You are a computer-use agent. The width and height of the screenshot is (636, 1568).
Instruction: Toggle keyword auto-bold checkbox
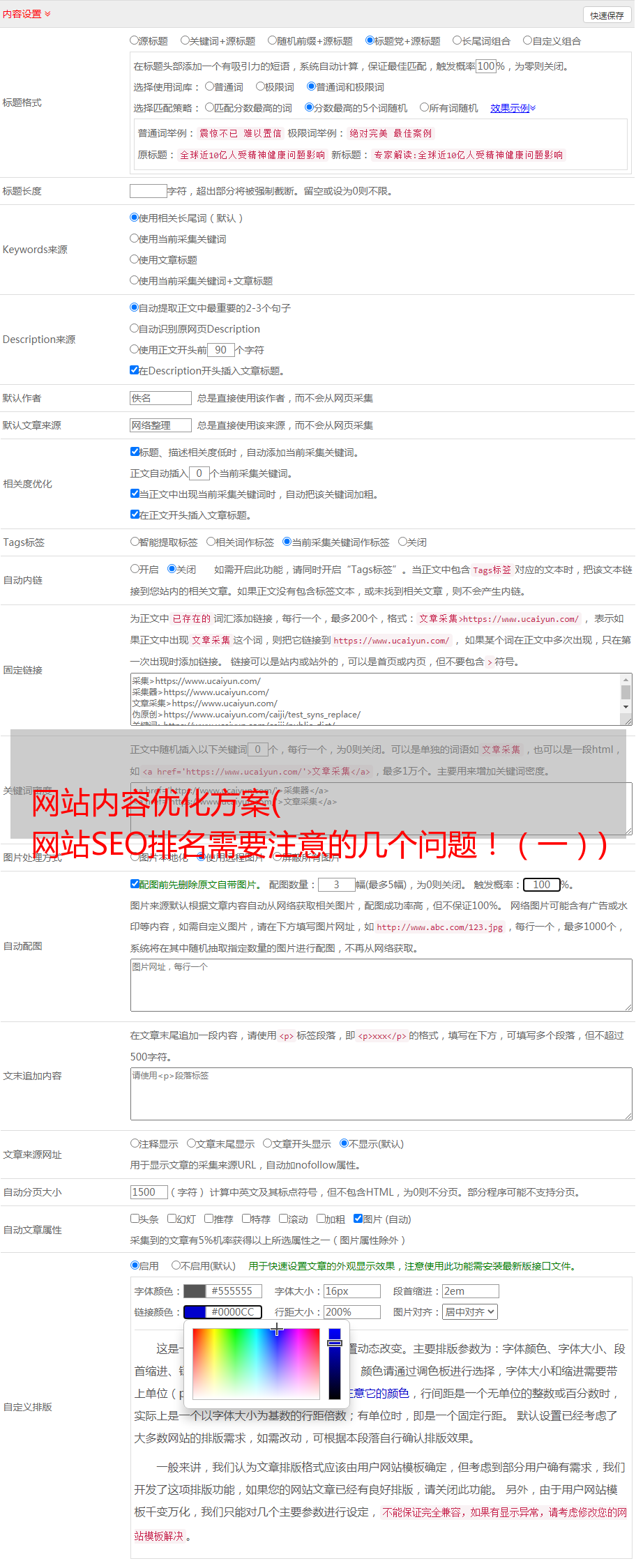tap(135, 494)
